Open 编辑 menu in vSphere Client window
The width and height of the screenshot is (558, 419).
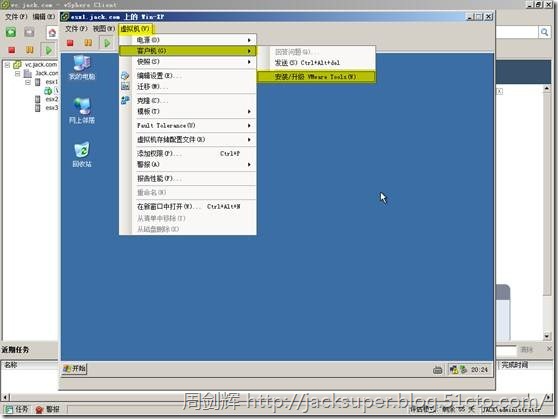(x=44, y=17)
